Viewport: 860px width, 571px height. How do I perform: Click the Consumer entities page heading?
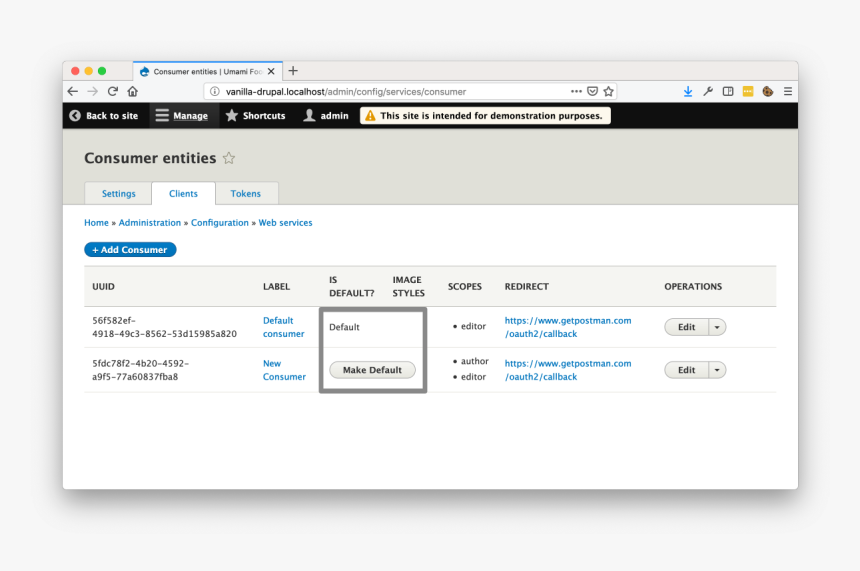point(150,158)
